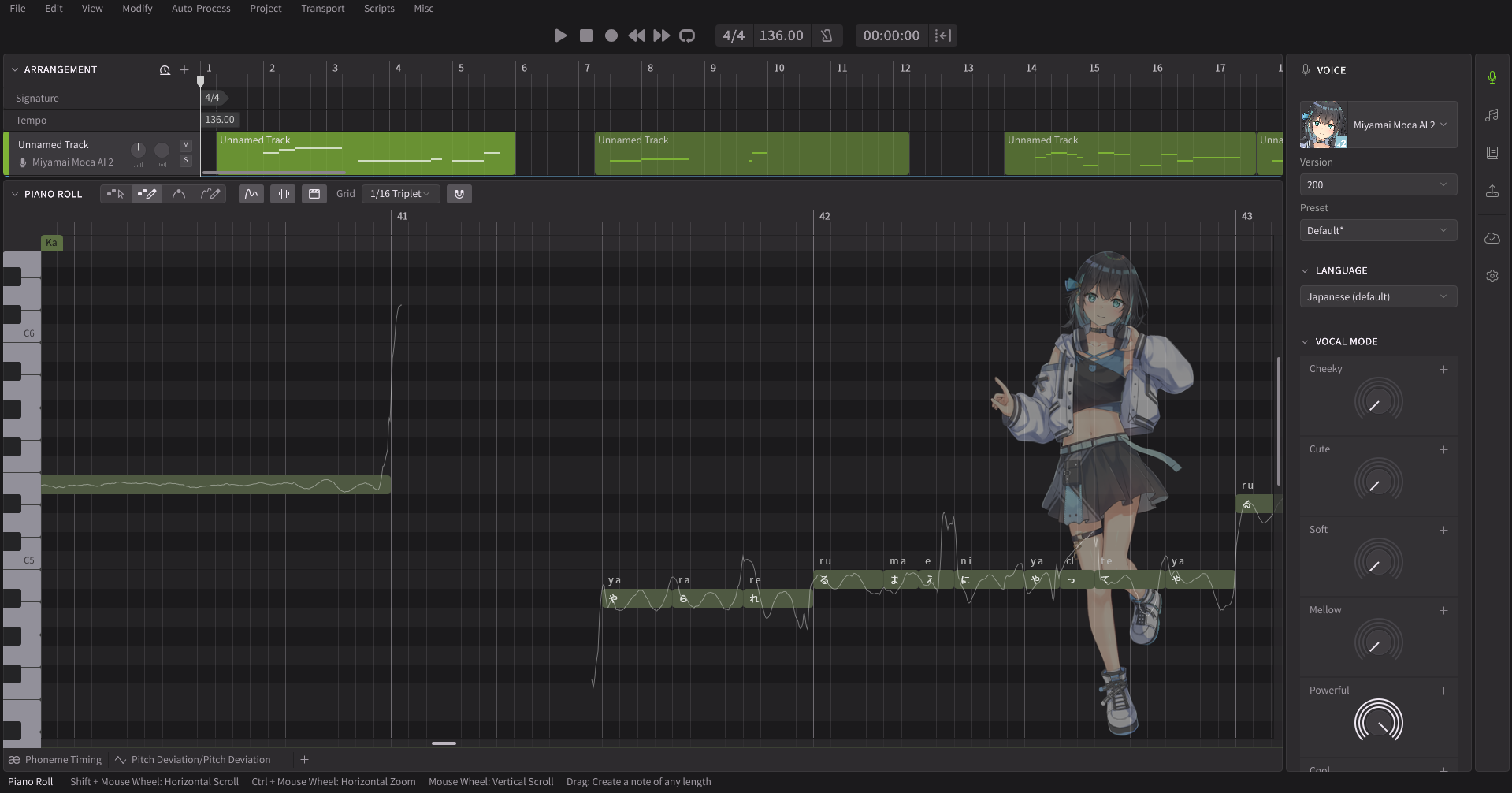Viewport: 1512px width, 793px height.
Task: Open the Transport menu
Action: (322, 8)
